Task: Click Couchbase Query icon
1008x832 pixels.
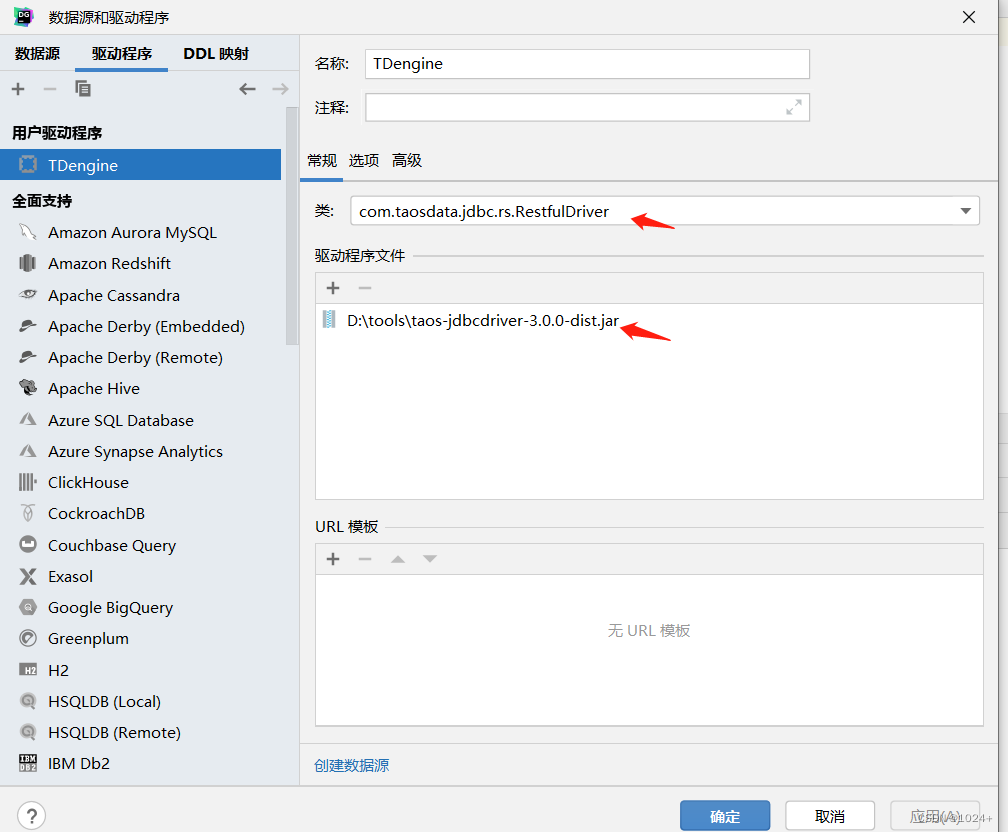Action: [x=28, y=545]
